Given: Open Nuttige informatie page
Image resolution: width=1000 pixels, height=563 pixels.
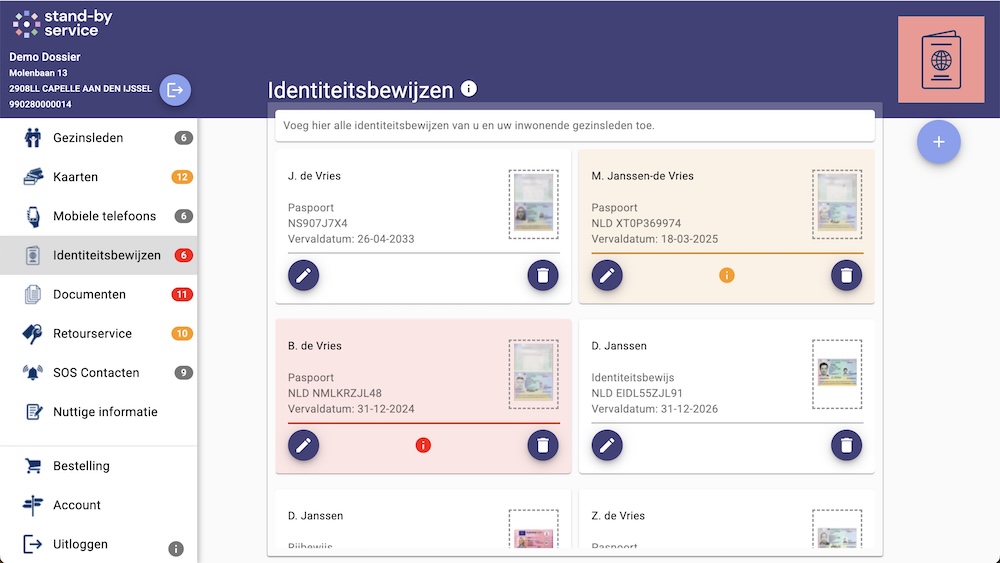Looking at the screenshot, I should click(x=99, y=412).
